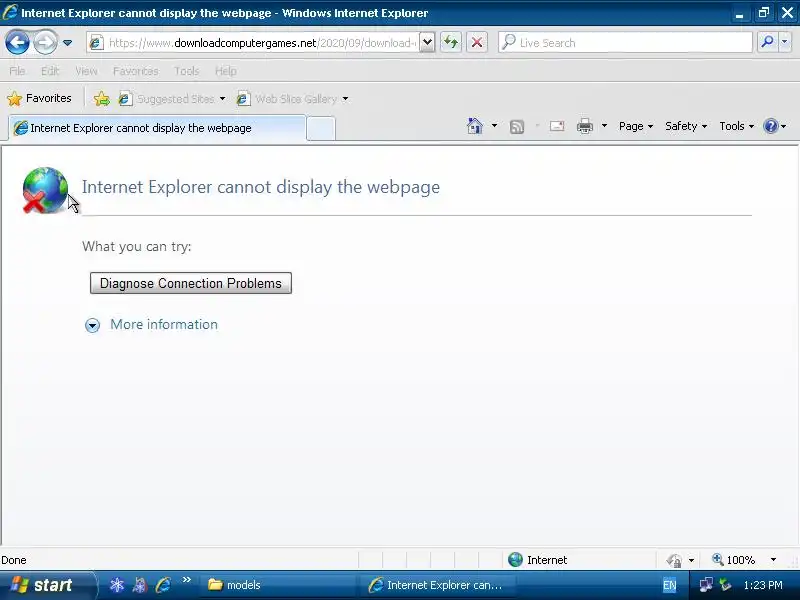Click the 1:23 PM clock
Screen dimensions: 800x600
[763, 585]
